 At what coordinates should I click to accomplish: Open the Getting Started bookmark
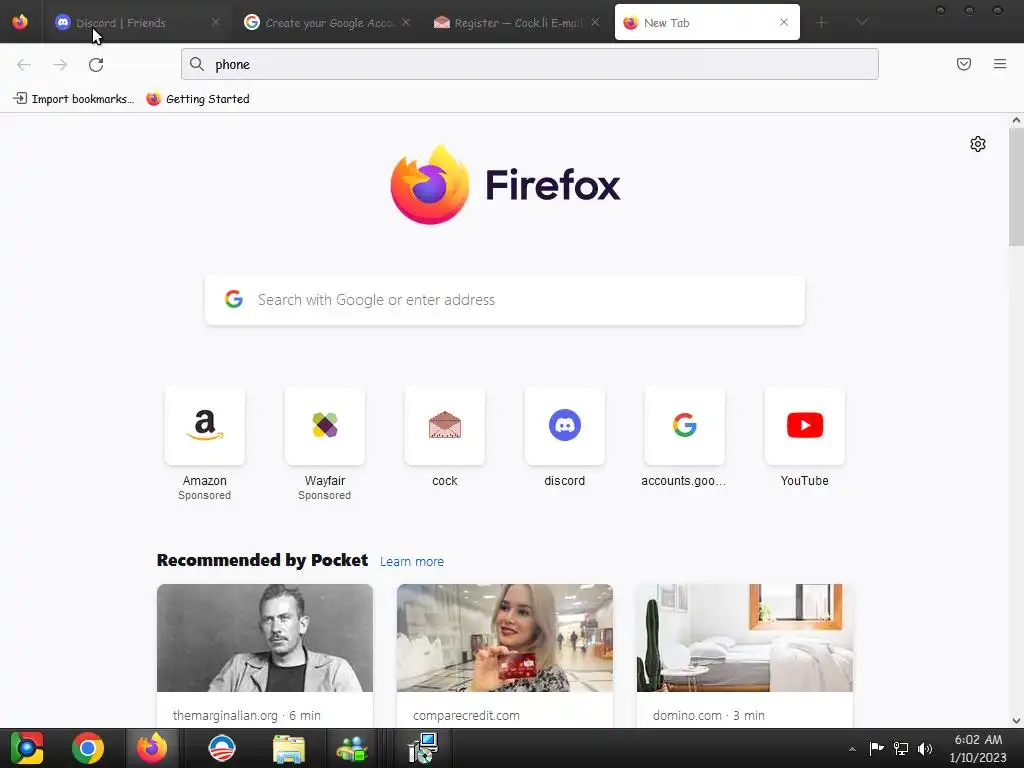[x=198, y=99]
